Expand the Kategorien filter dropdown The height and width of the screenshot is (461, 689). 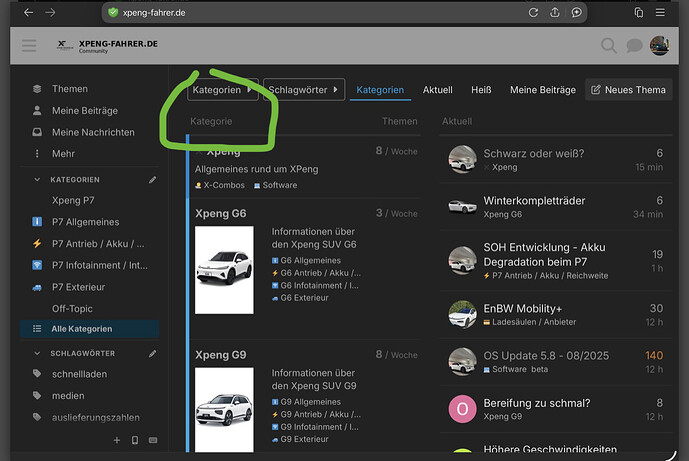223,90
